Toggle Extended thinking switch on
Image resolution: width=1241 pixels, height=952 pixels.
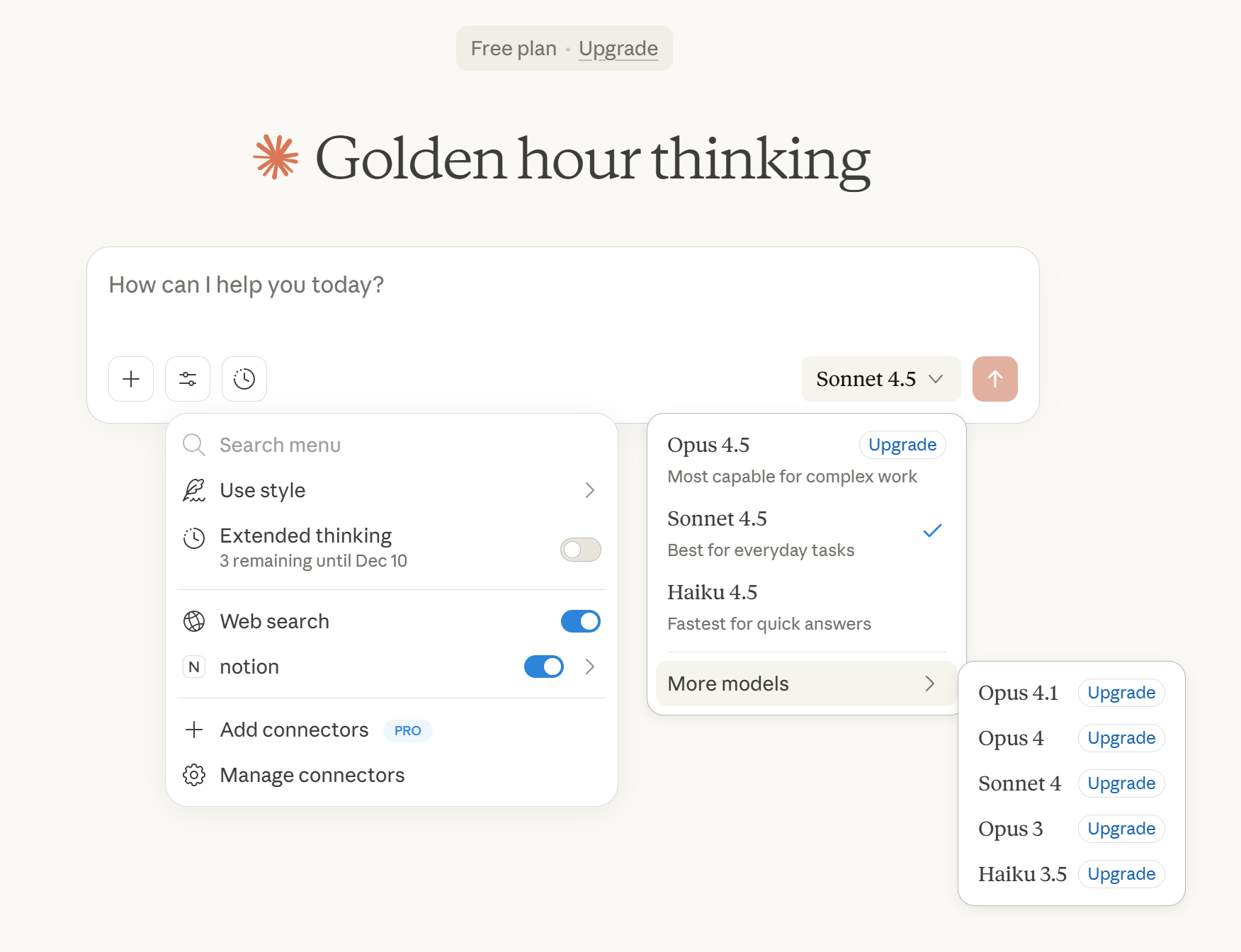pyautogui.click(x=581, y=550)
